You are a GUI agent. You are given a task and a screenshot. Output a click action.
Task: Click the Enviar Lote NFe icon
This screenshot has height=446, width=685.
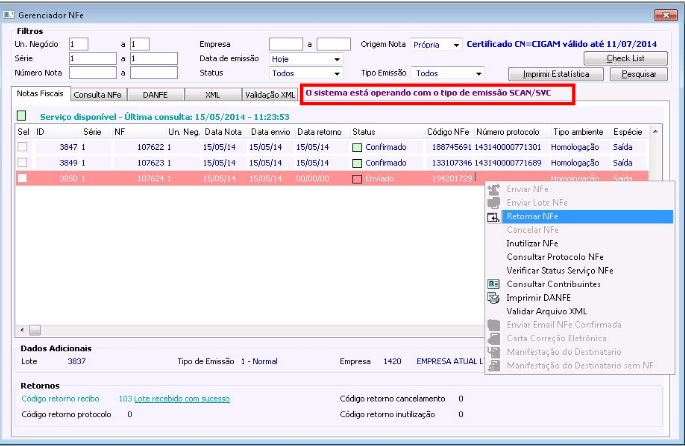[493, 203]
